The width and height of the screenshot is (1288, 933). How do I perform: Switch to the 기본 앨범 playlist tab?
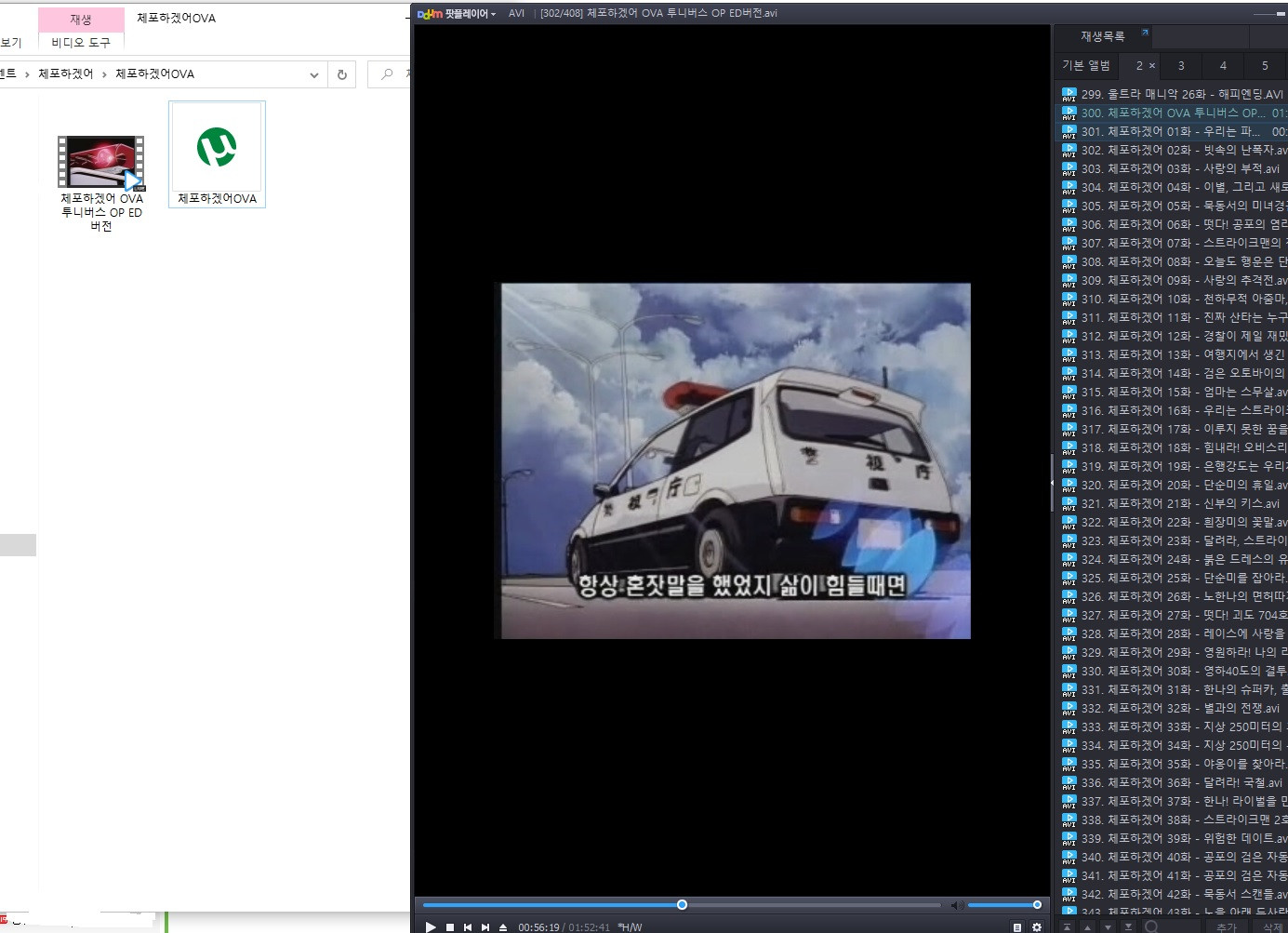tap(1086, 65)
